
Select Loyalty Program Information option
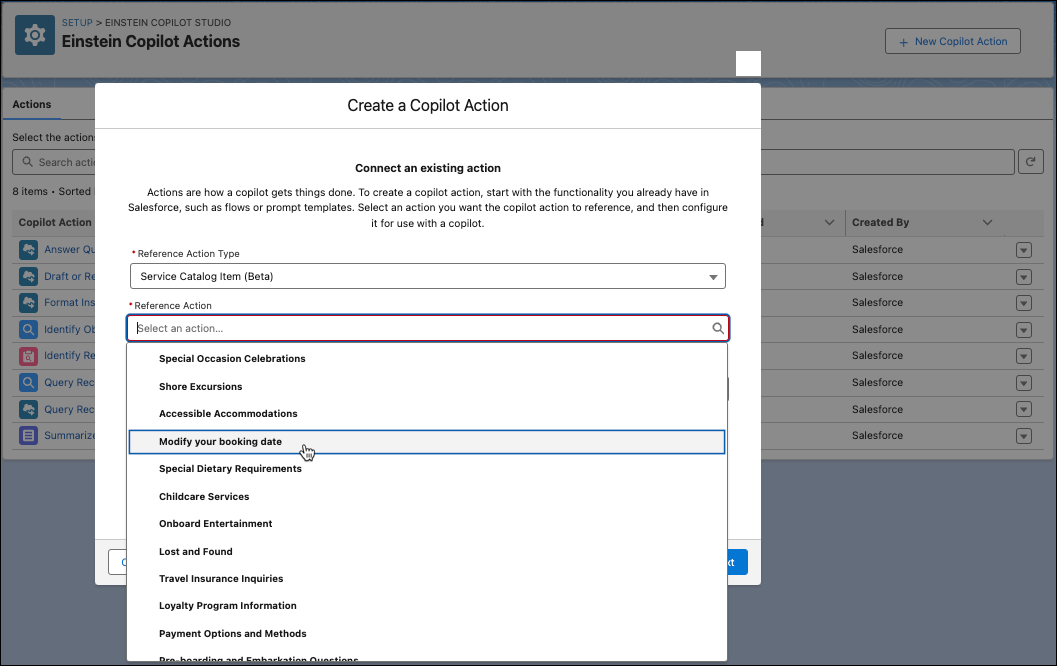427,606
